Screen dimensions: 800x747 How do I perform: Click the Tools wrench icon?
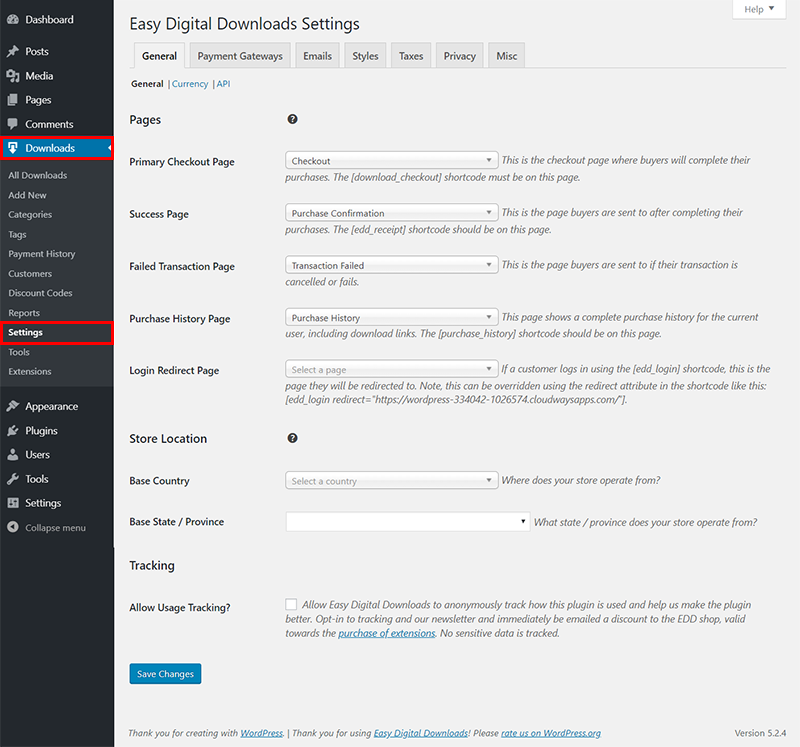(13, 479)
